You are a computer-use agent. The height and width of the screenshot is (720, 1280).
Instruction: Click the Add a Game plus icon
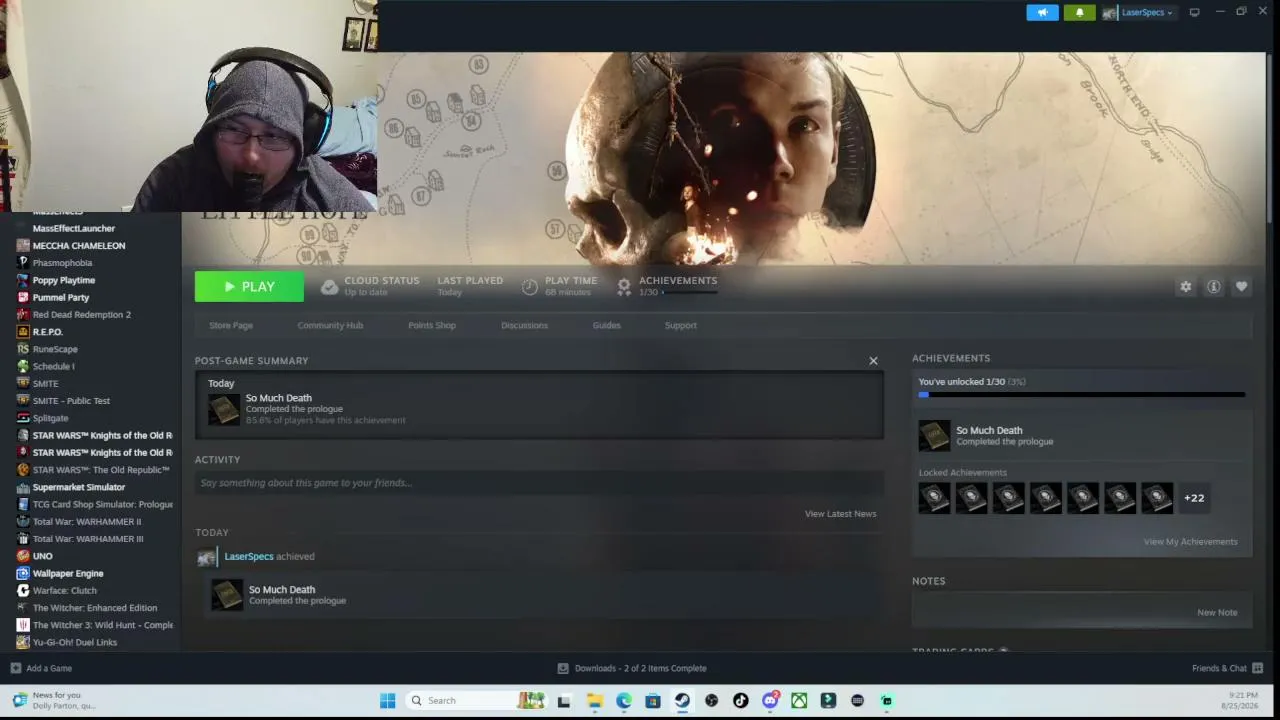click(15, 668)
